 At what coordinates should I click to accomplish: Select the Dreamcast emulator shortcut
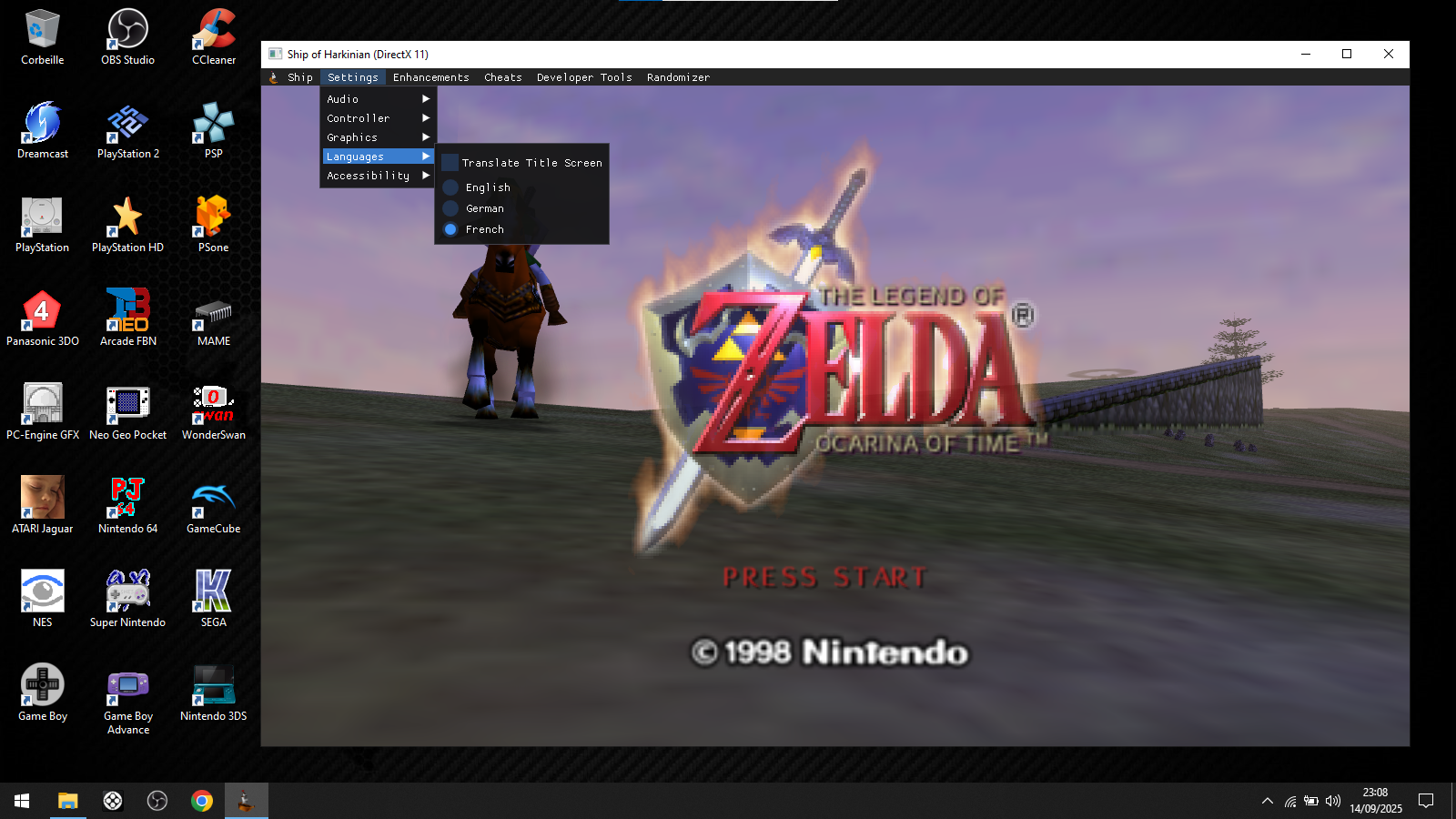(42, 131)
